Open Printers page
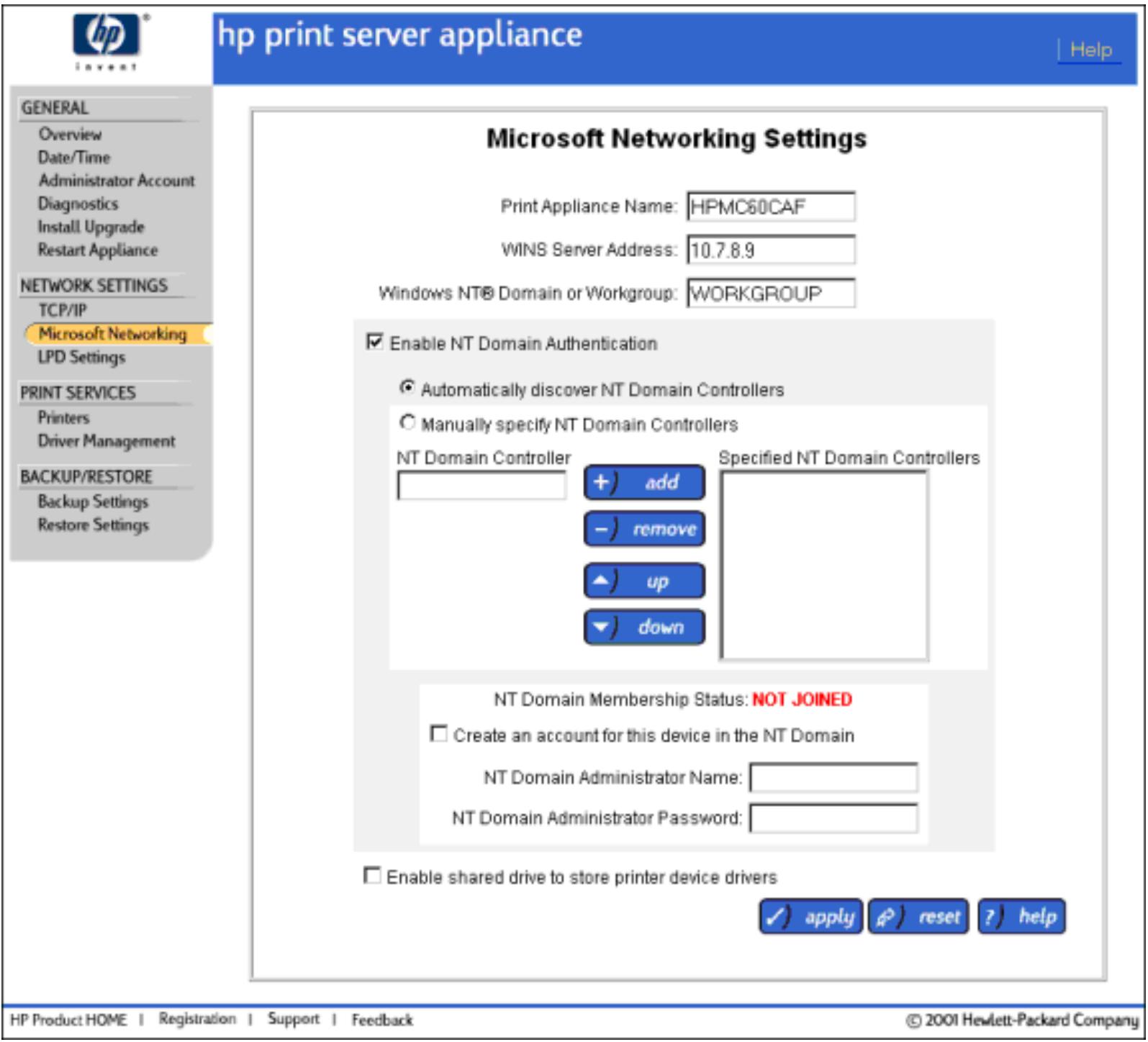Screen dimensions: 1148x1042 [64, 417]
